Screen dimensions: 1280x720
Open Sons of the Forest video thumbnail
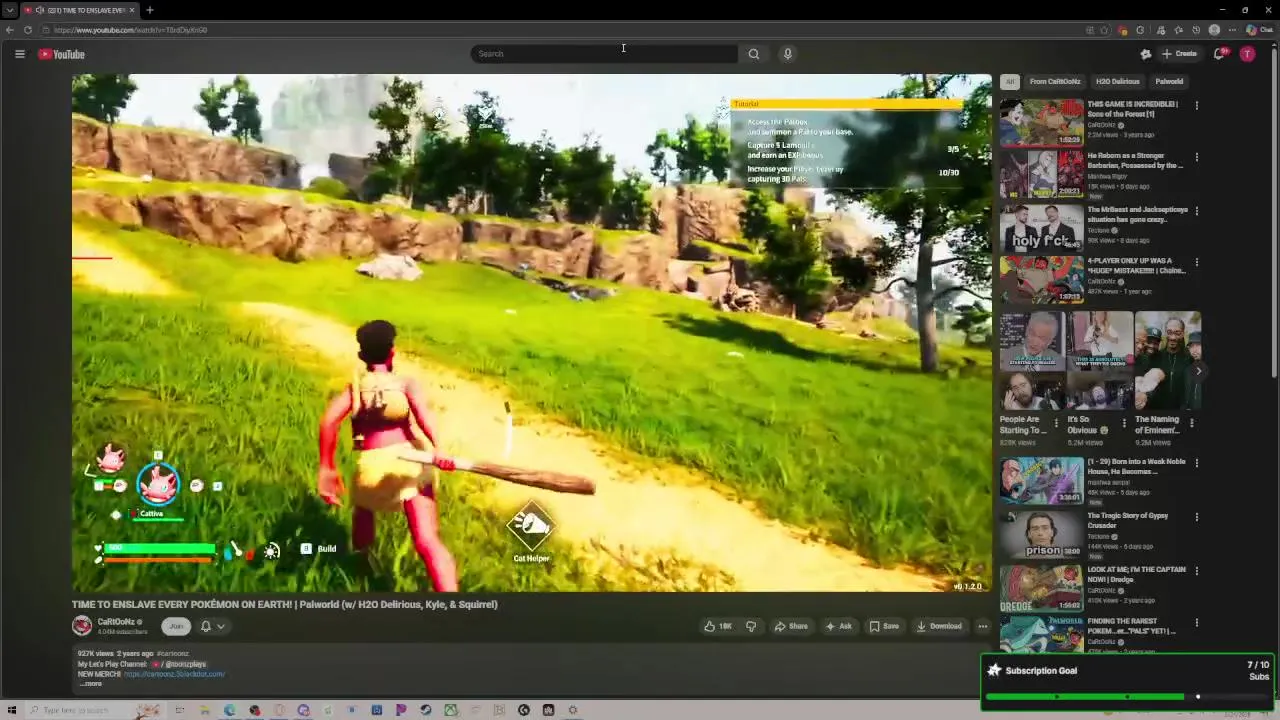(x=1042, y=122)
